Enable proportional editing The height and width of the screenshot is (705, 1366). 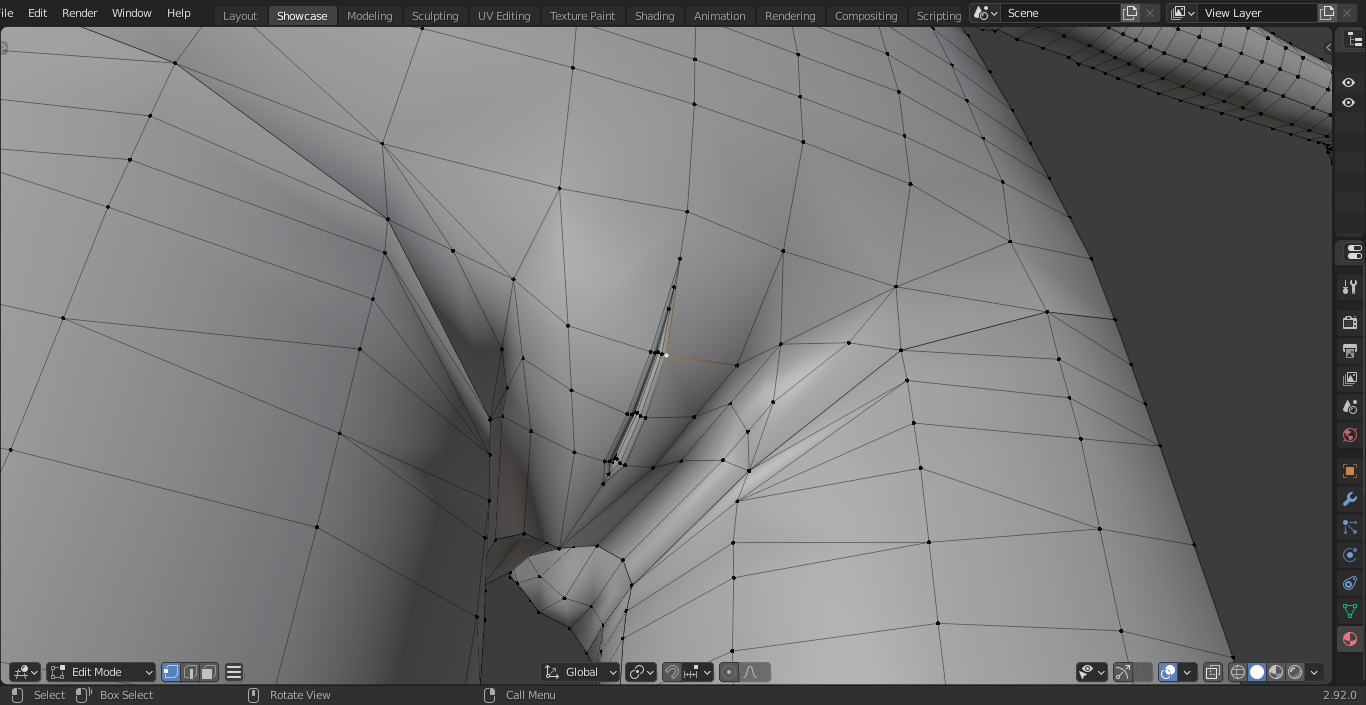click(x=729, y=672)
